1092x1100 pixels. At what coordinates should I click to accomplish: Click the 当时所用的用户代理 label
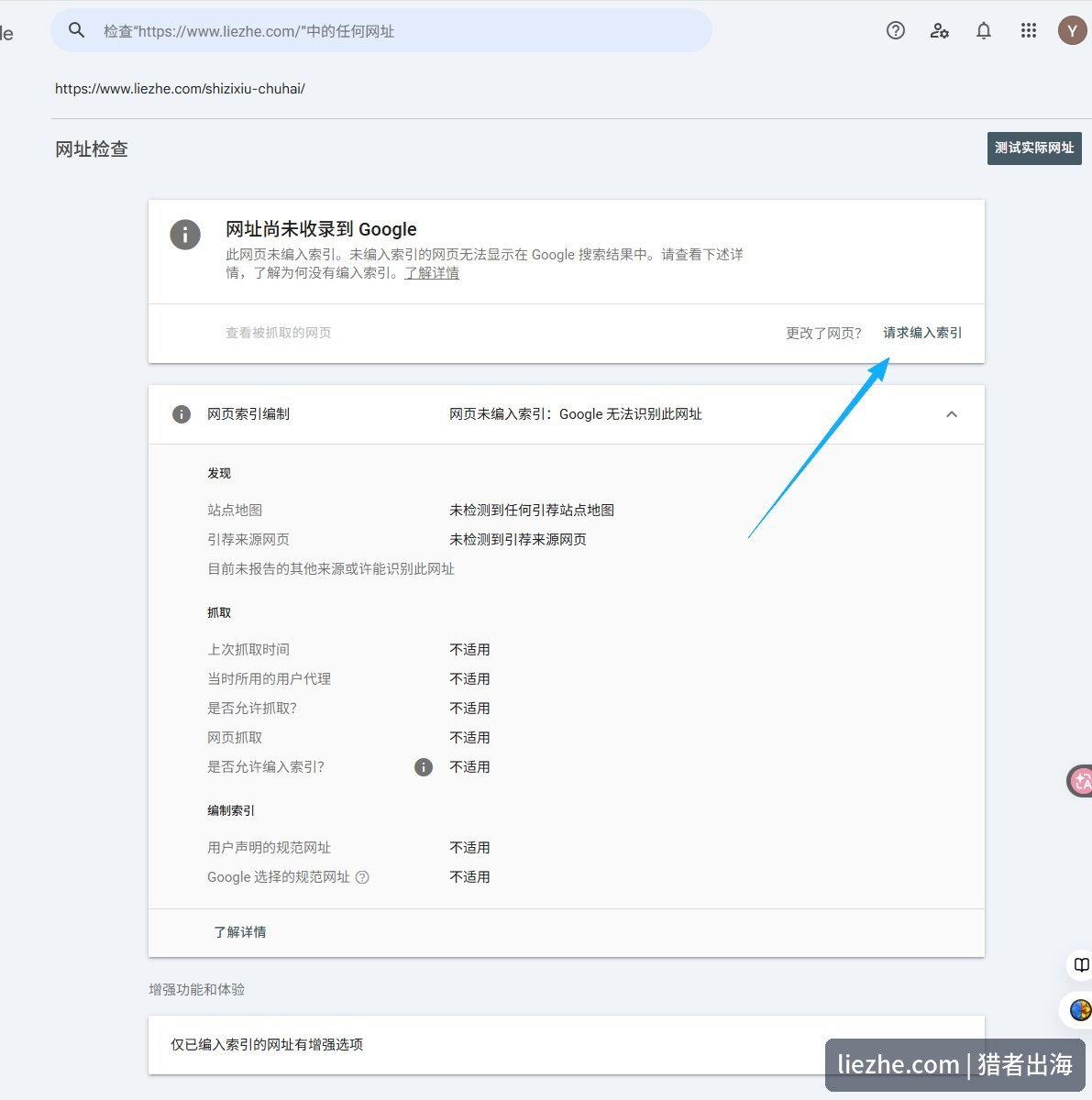tap(269, 679)
